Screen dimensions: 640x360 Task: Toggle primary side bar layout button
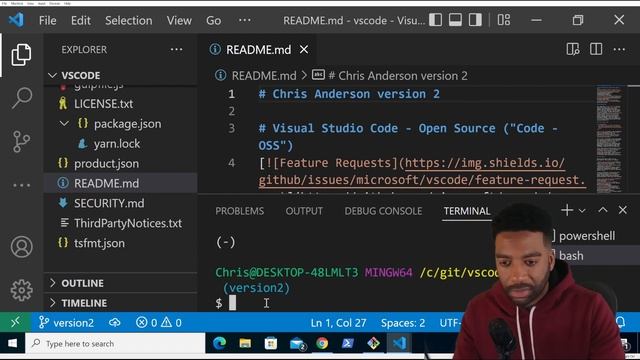coord(436,20)
